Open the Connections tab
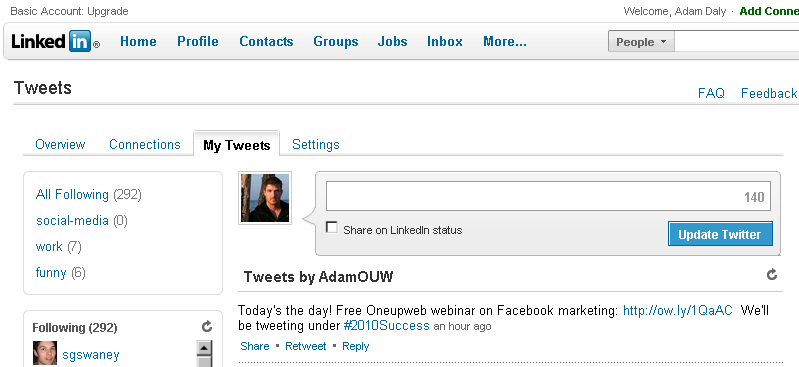 [145, 144]
